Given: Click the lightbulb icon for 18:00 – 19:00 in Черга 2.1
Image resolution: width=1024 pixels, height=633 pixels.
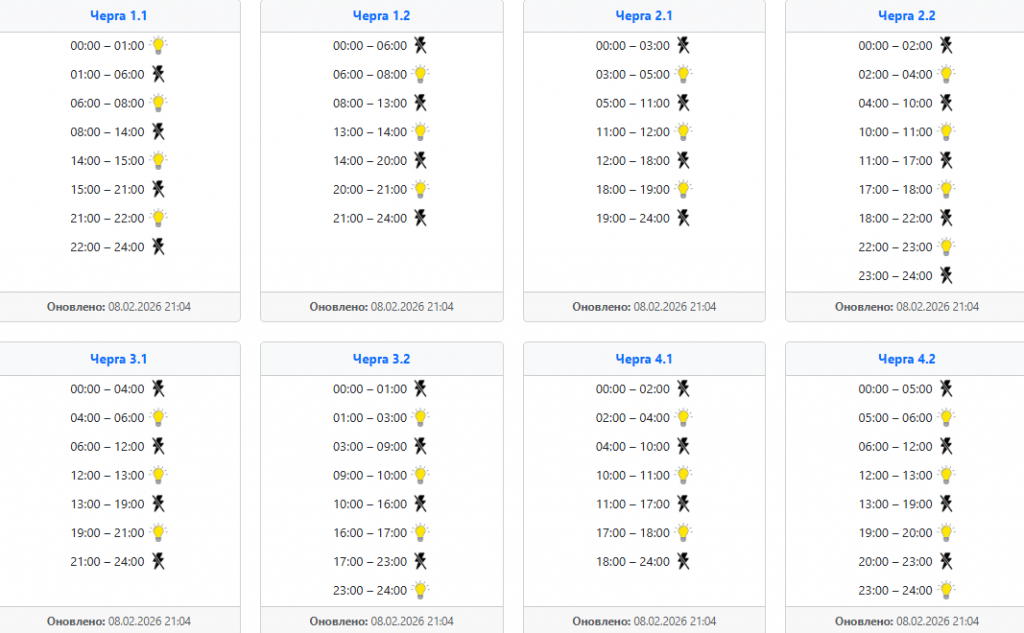Looking at the screenshot, I should (x=684, y=189).
